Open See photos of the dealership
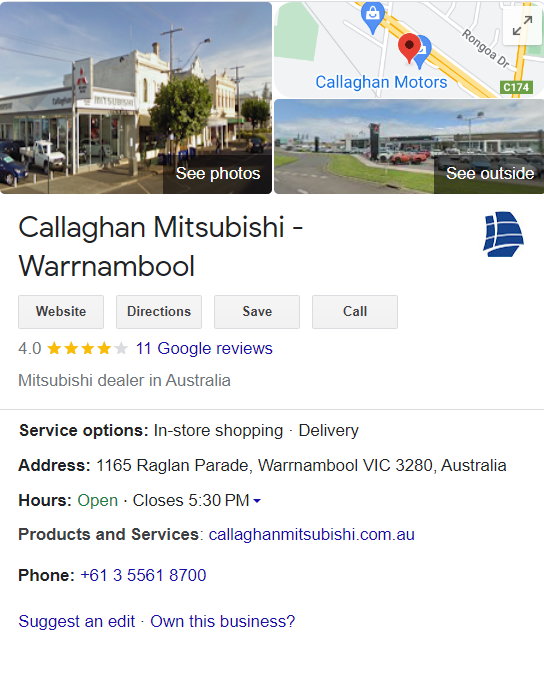The width and height of the screenshot is (544, 684). coord(218,174)
